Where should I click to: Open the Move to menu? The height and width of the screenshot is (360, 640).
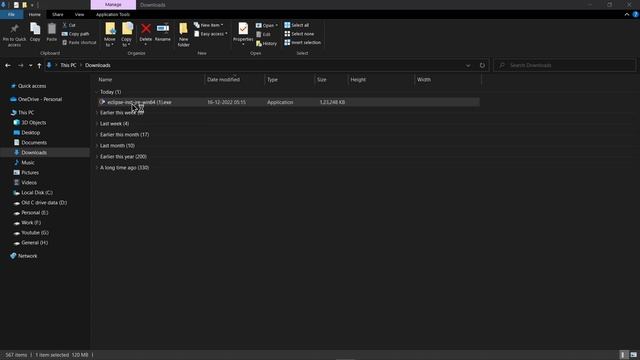tap(110, 34)
